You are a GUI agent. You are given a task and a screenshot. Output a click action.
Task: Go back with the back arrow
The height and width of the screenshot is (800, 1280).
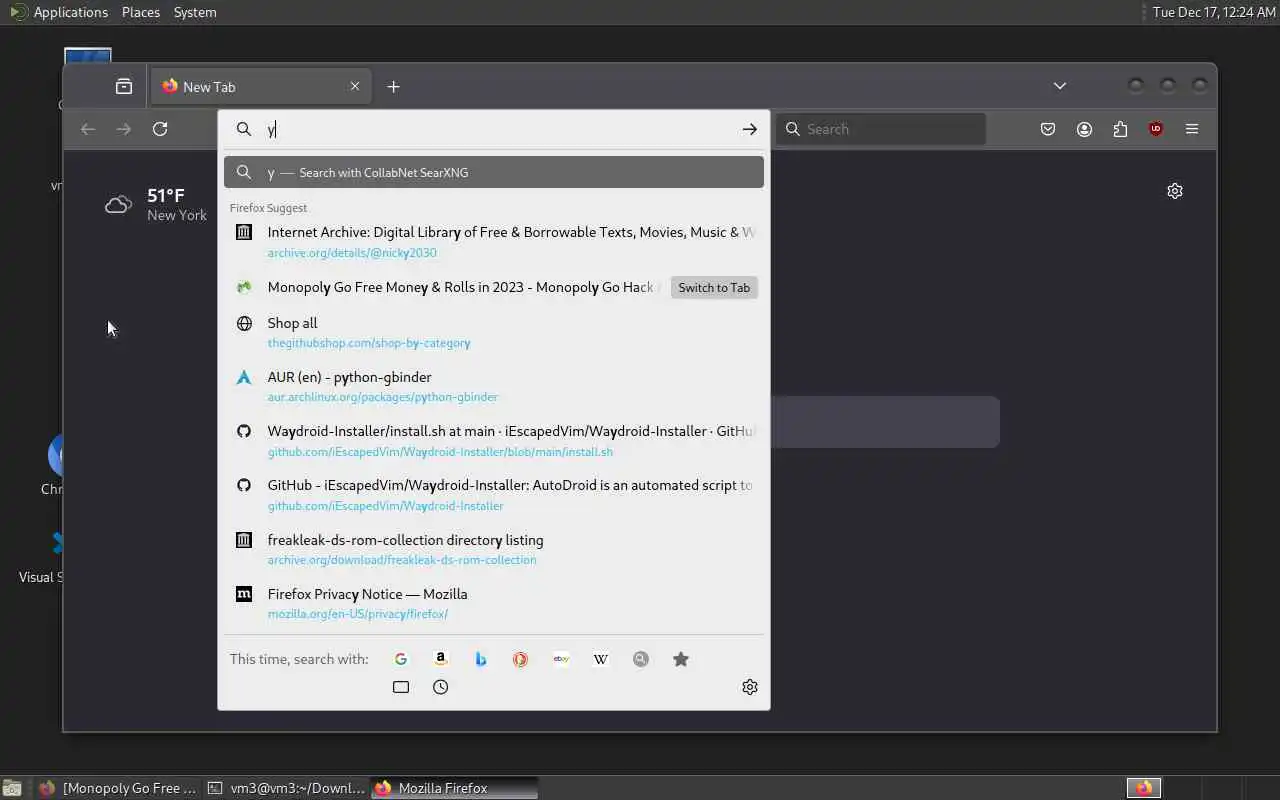pos(88,129)
